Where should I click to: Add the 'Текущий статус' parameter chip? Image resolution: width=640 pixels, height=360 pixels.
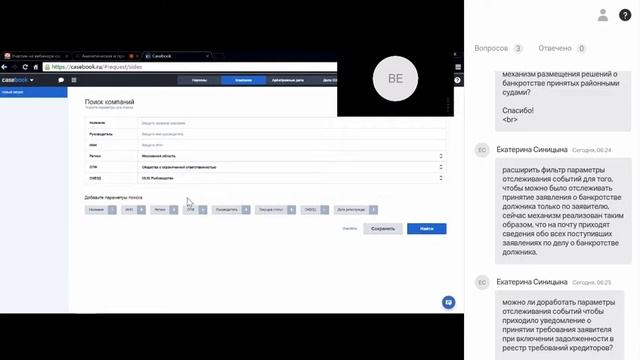click(275, 210)
